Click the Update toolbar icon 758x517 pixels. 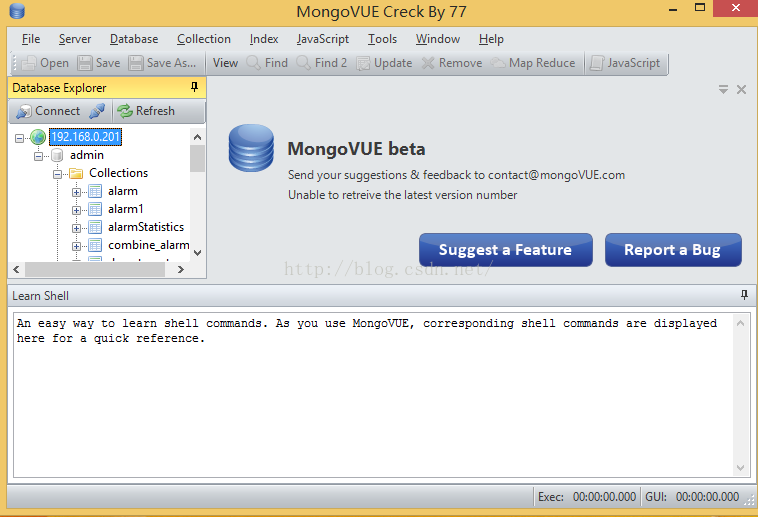tap(363, 63)
